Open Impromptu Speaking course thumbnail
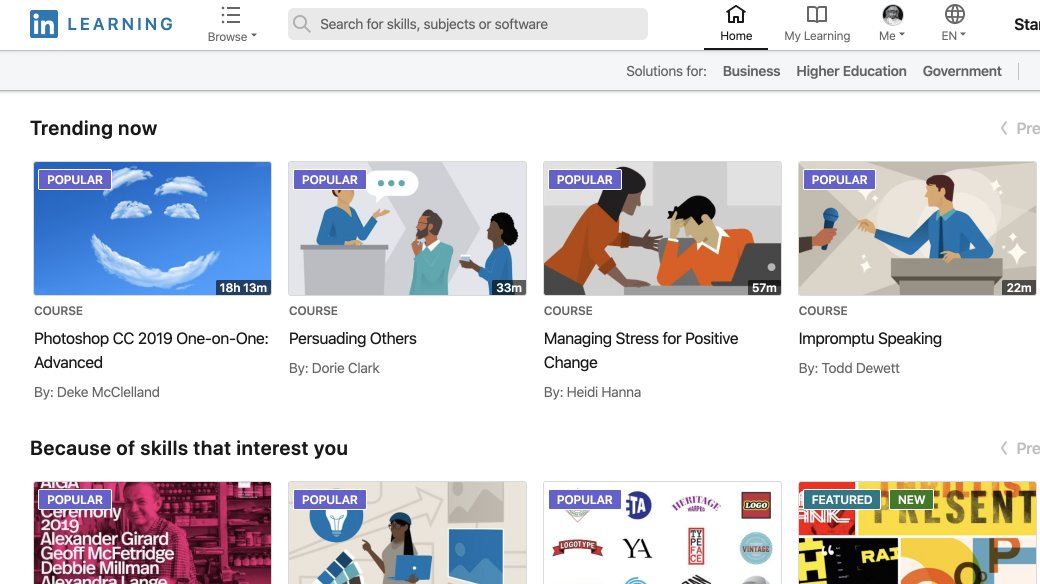 pos(917,228)
